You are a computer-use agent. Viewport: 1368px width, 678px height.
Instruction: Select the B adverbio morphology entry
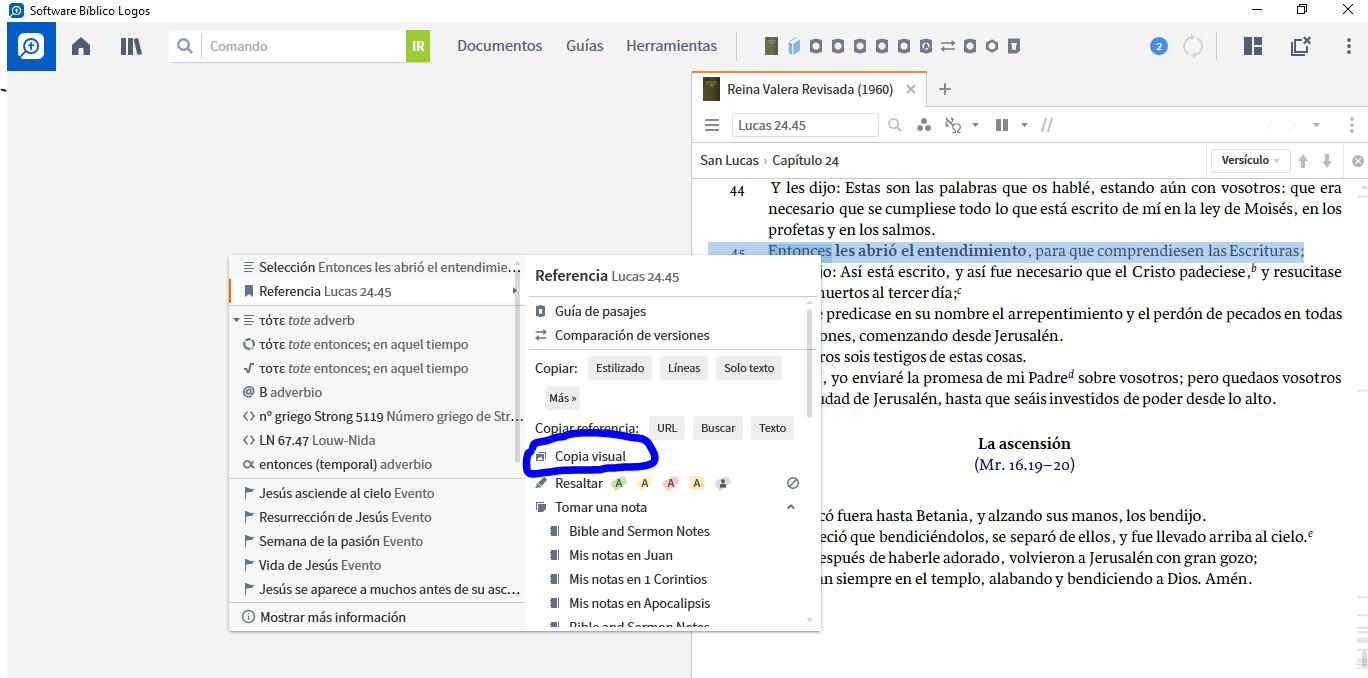[377, 392]
